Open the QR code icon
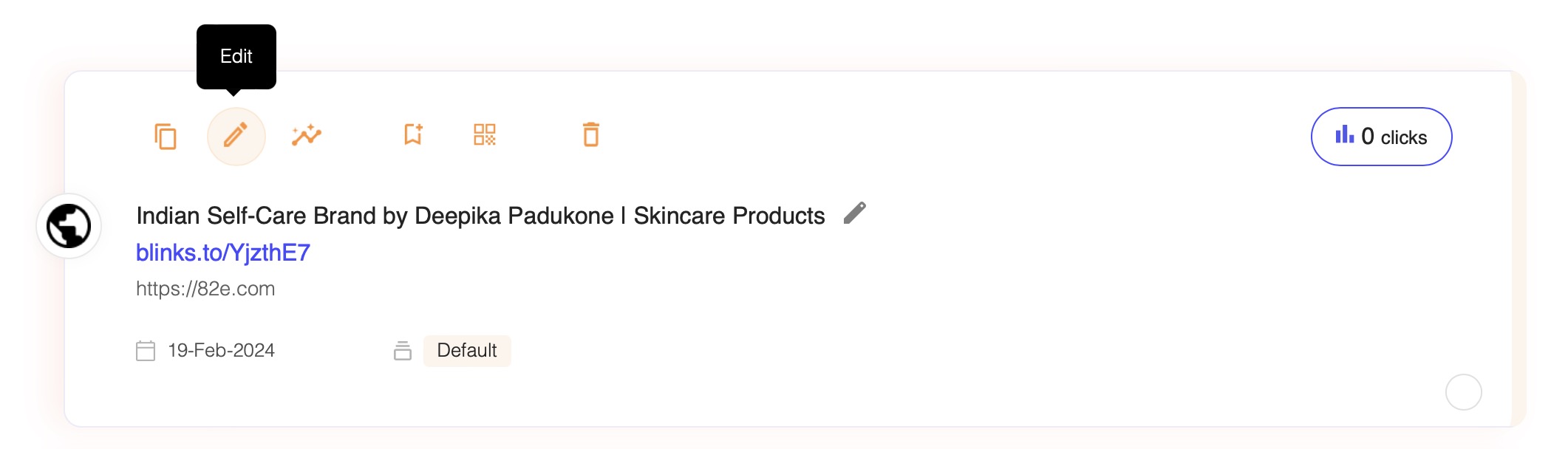Viewport: 1568px width, 449px height. pyautogui.click(x=485, y=134)
